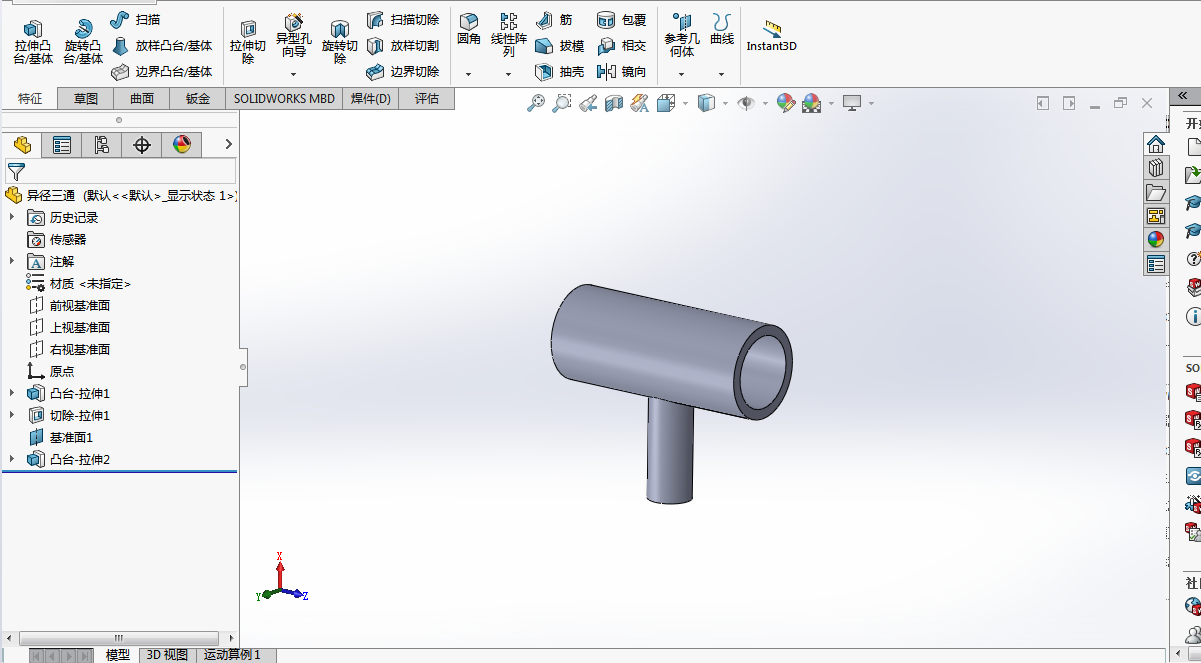Click Zoom to Fit in view toolbar
This screenshot has width=1201, height=663.
(x=536, y=102)
